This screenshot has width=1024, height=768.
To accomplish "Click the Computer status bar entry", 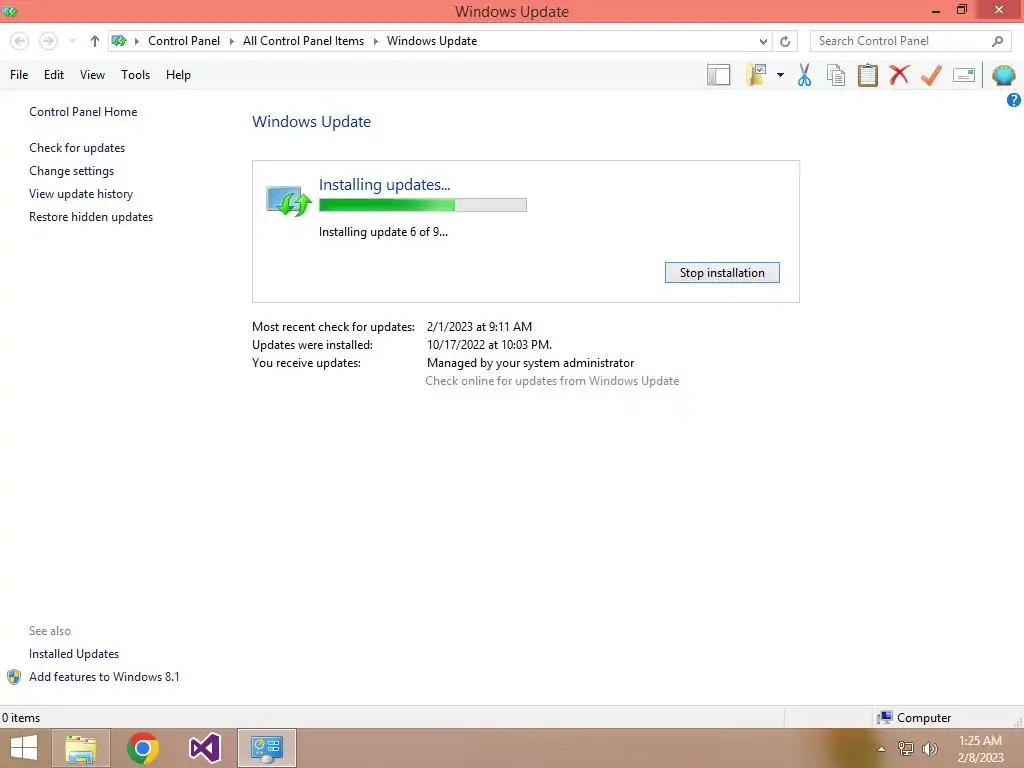I will [x=915, y=718].
